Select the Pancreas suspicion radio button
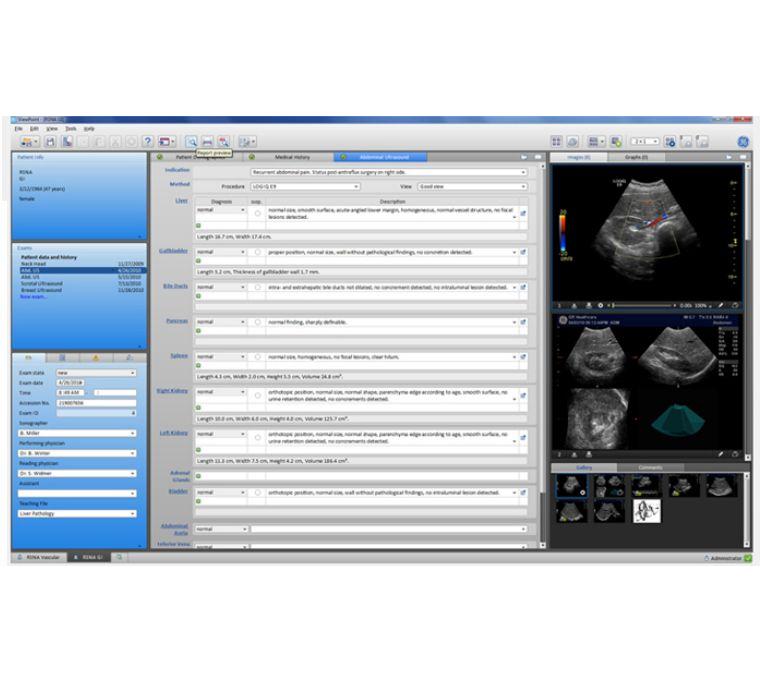 coord(257,322)
